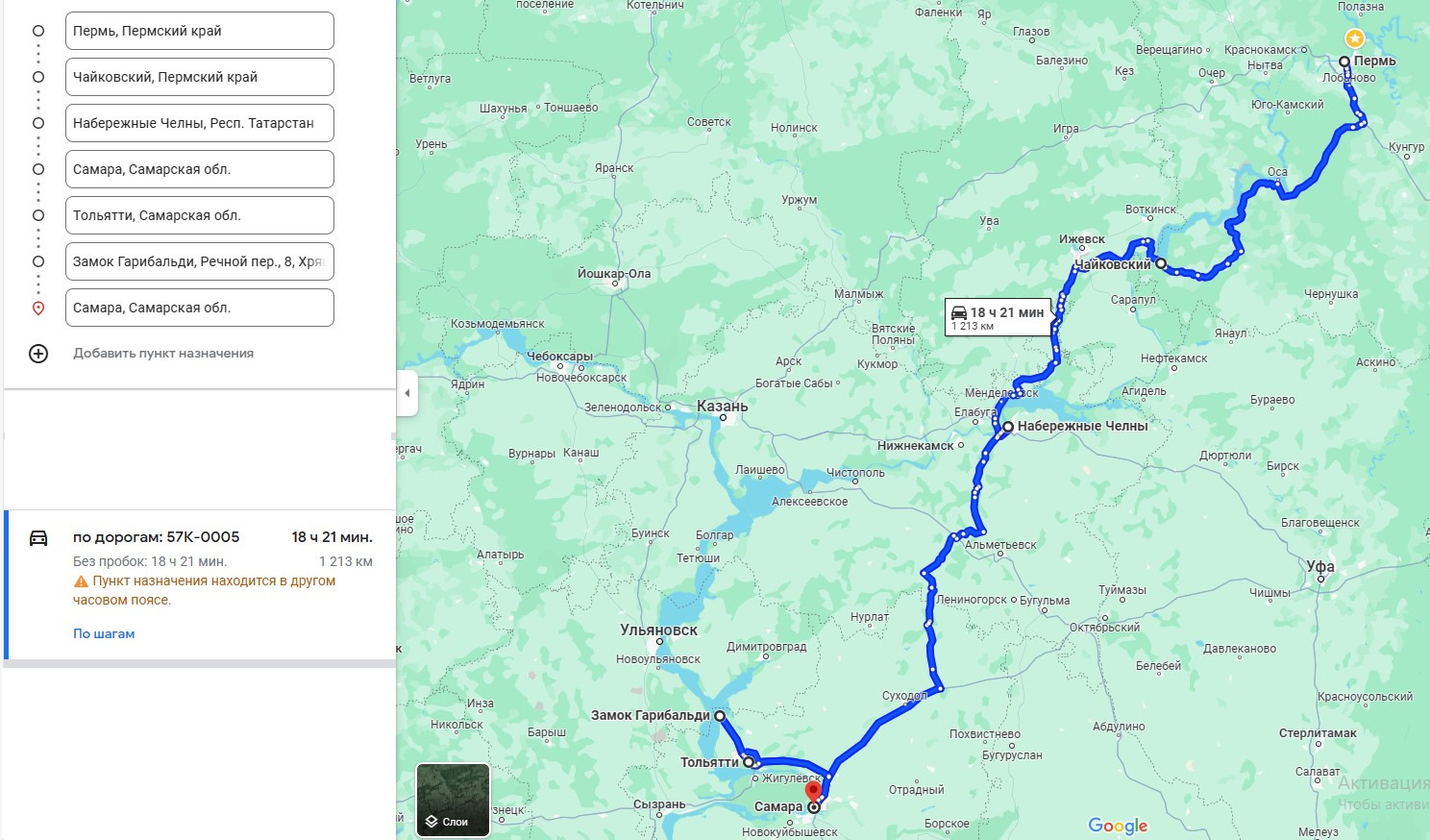Image resolution: width=1430 pixels, height=840 pixels.
Task: Click the Замок Гарибальди address field
Action: tap(200, 261)
